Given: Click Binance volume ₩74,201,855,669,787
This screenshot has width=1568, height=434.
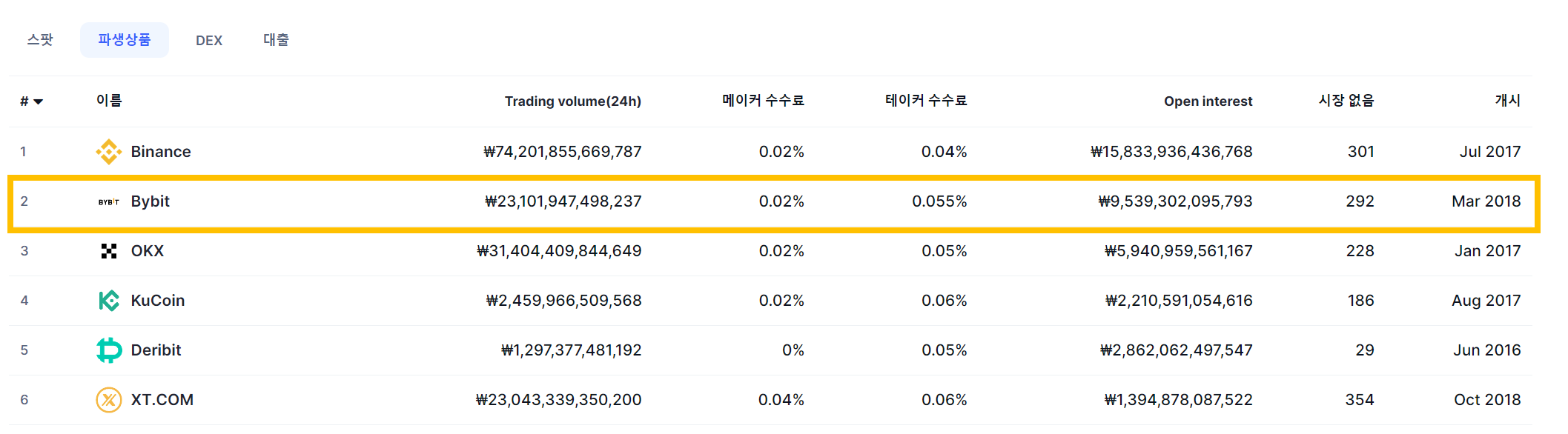Looking at the screenshot, I should point(563,152).
